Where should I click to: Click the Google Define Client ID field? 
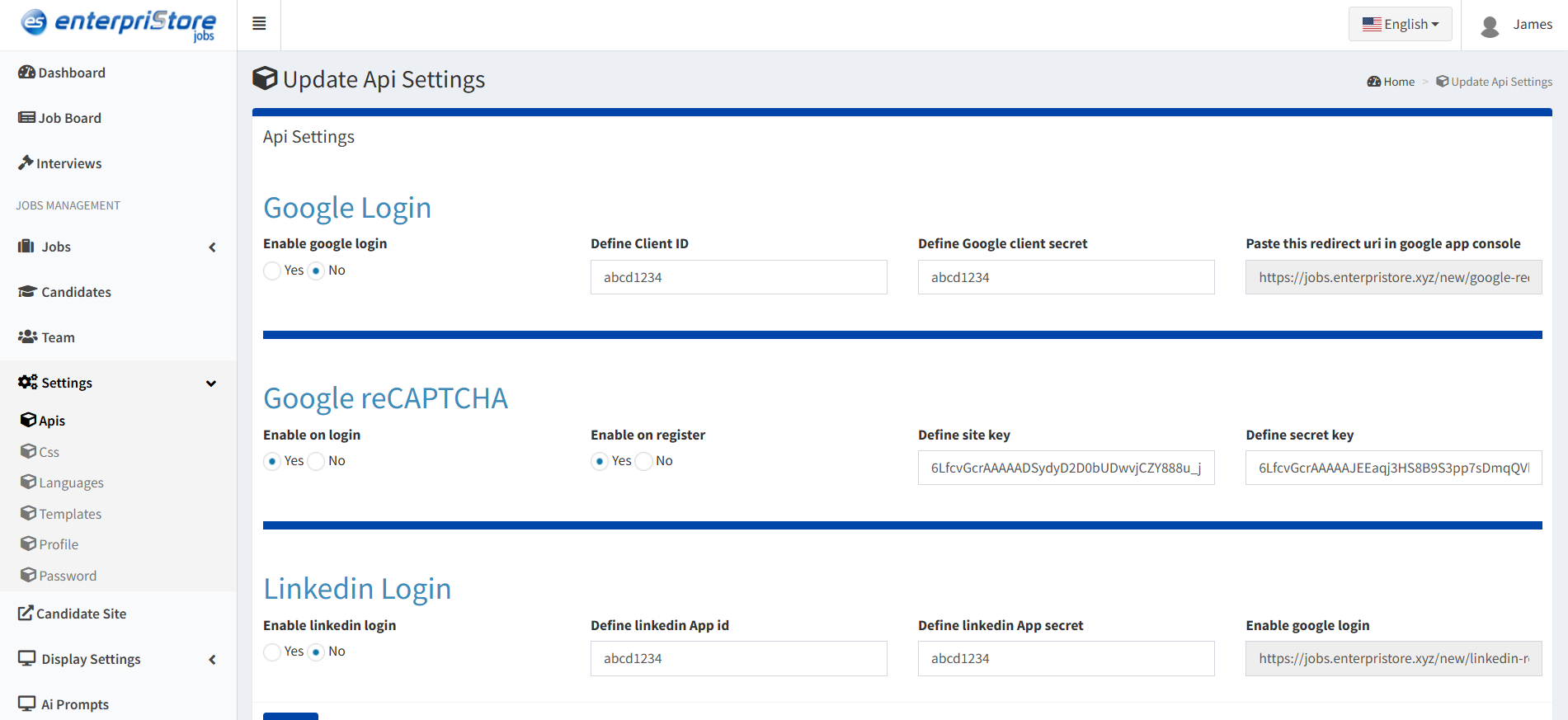coord(738,277)
